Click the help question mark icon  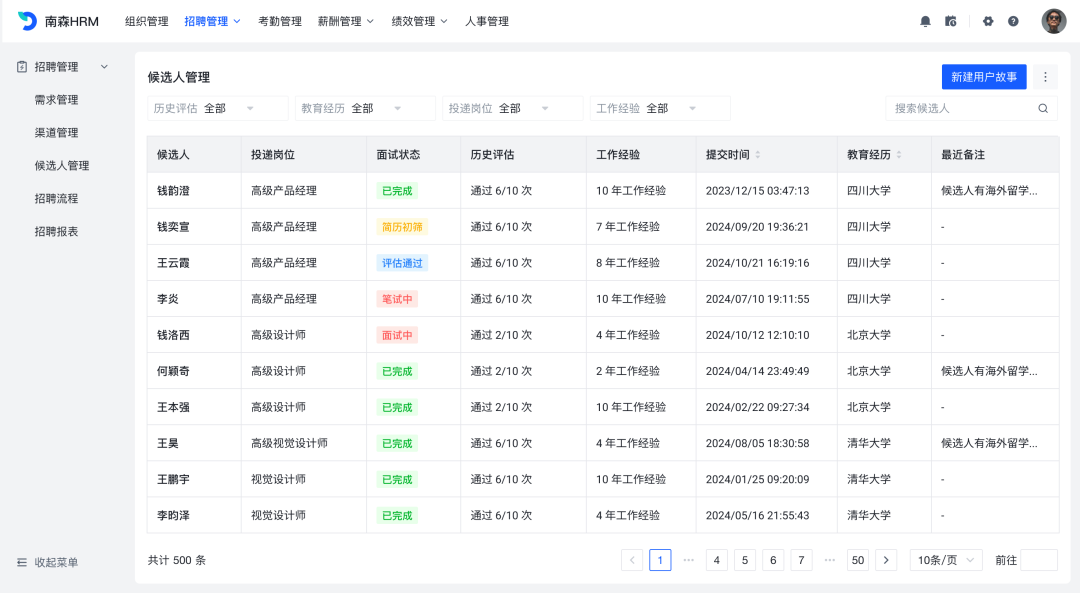tap(1013, 21)
